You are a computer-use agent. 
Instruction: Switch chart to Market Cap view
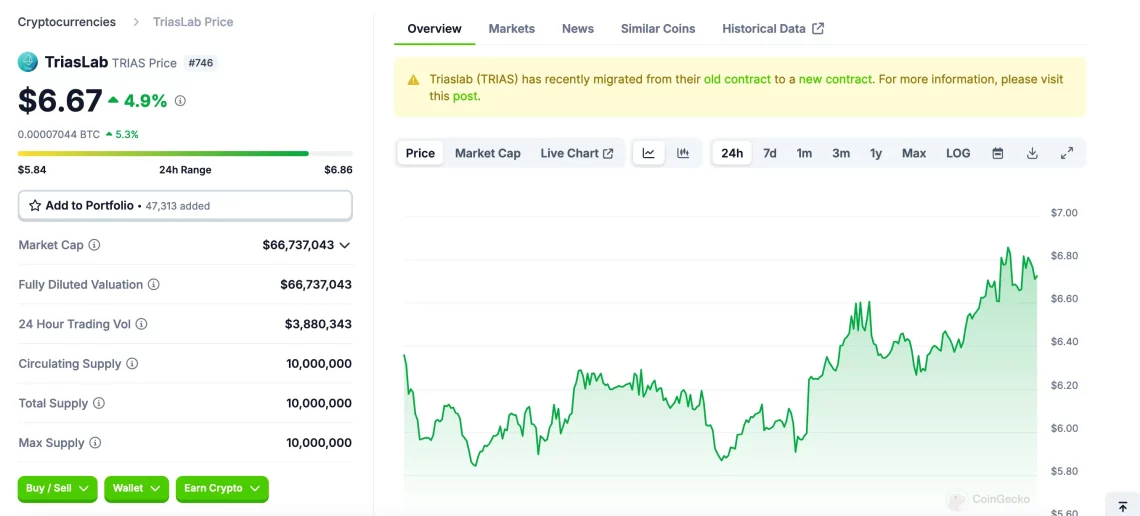pyautogui.click(x=488, y=153)
